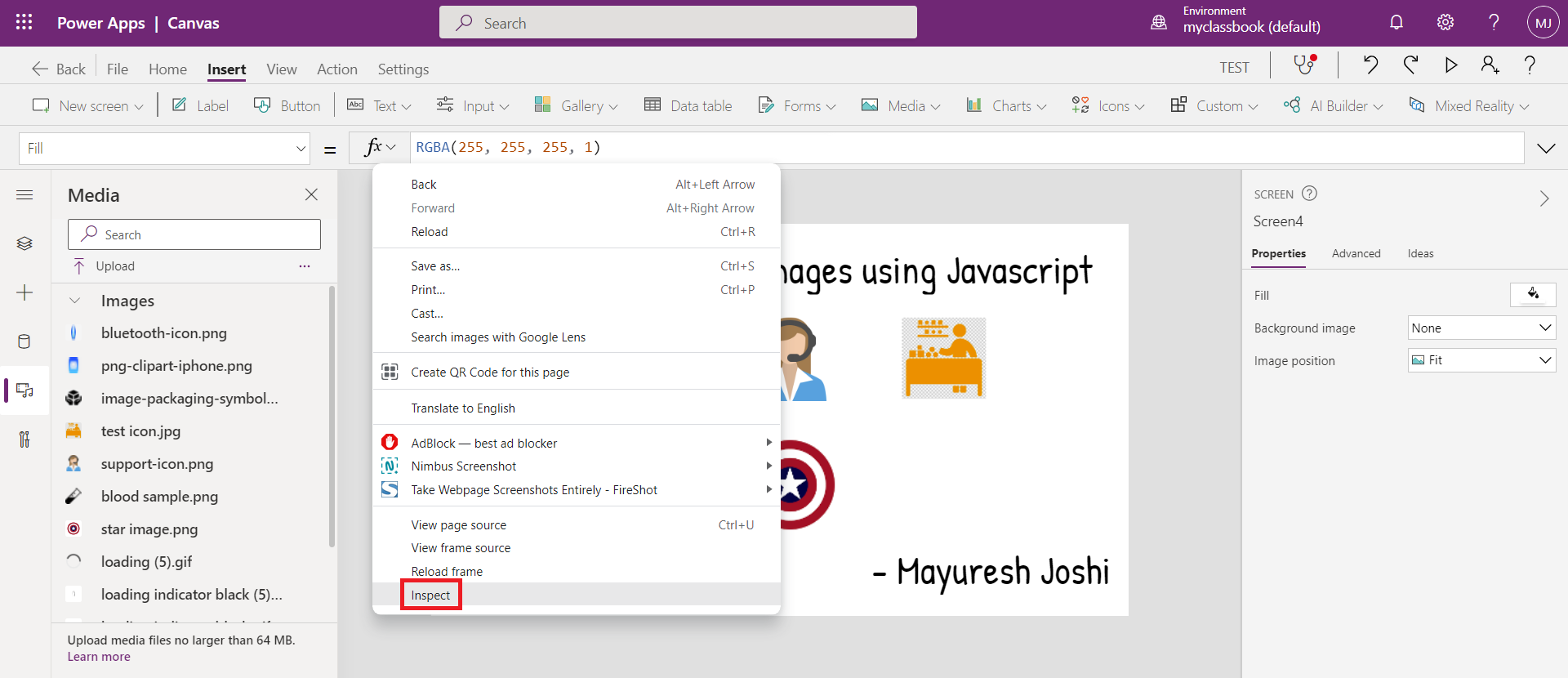Redo the last action

(x=1410, y=65)
